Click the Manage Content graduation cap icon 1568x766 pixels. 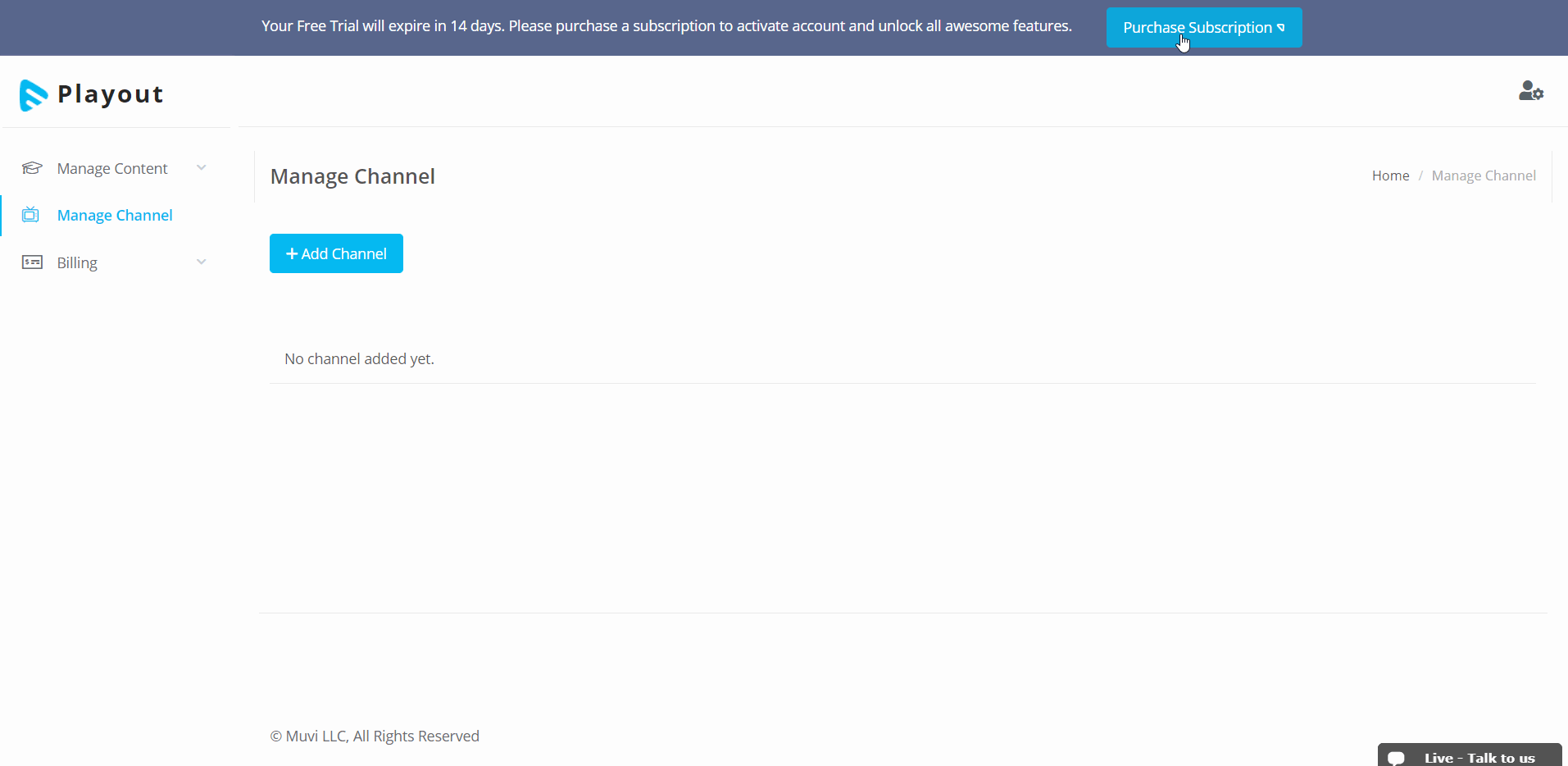pos(32,168)
